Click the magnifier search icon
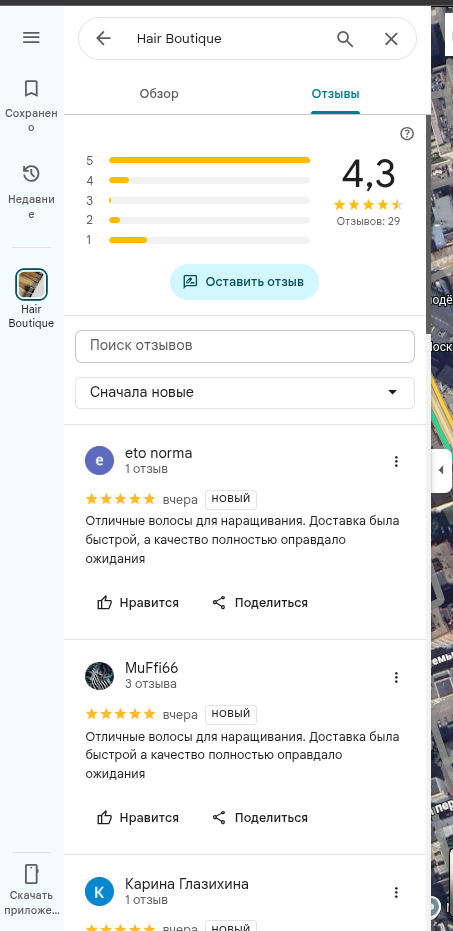 point(345,39)
